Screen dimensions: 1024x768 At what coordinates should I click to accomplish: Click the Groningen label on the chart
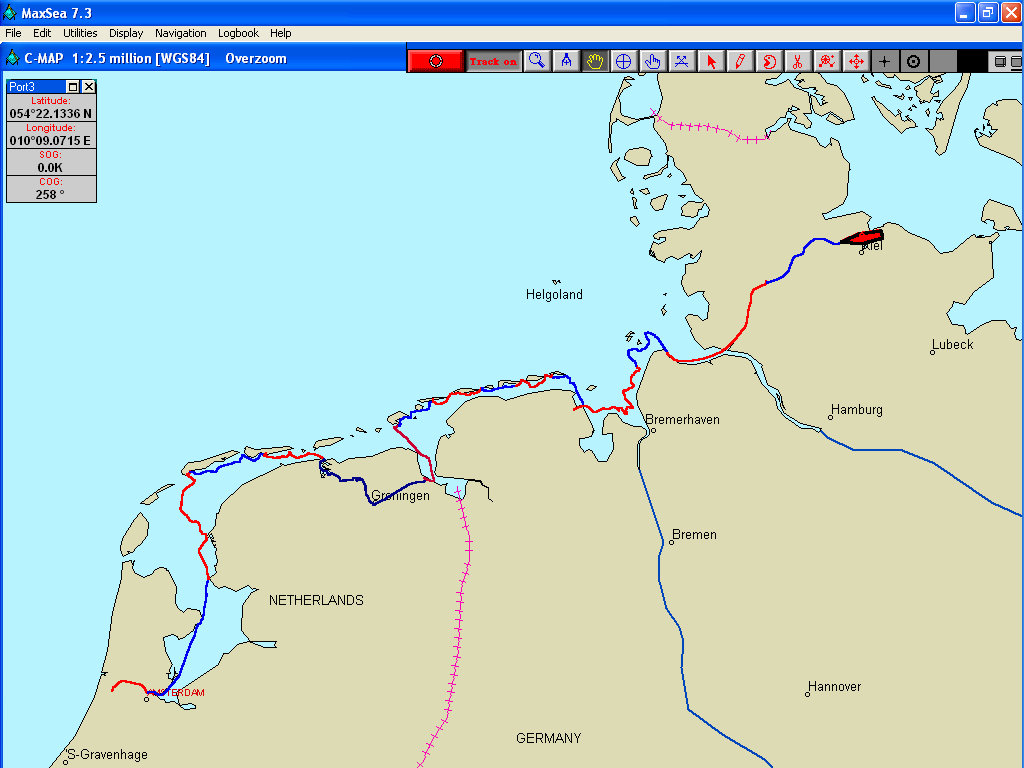tap(400, 496)
